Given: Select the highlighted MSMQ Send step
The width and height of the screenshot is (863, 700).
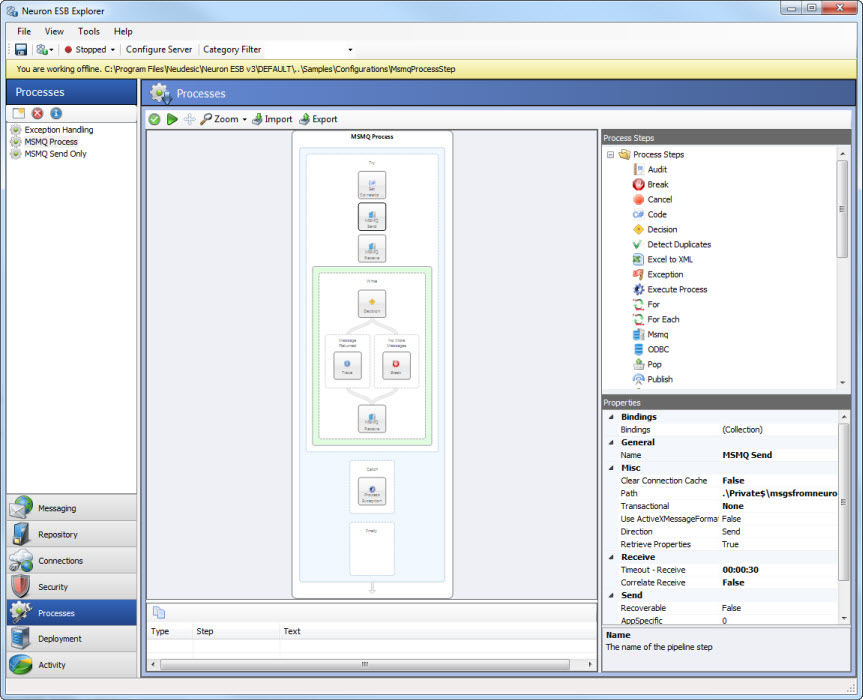Looking at the screenshot, I should point(372,216).
